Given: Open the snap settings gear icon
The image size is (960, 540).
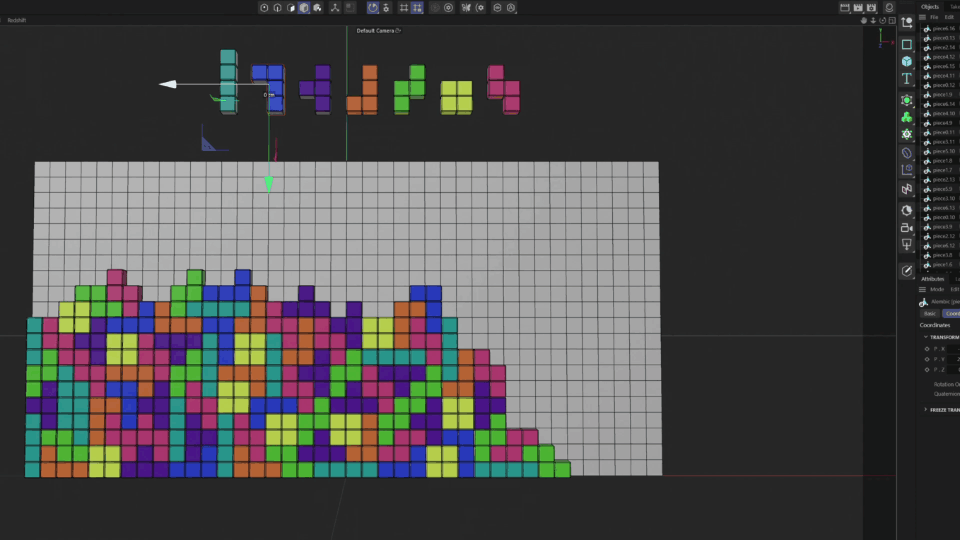Looking at the screenshot, I should [x=386, y=8].
